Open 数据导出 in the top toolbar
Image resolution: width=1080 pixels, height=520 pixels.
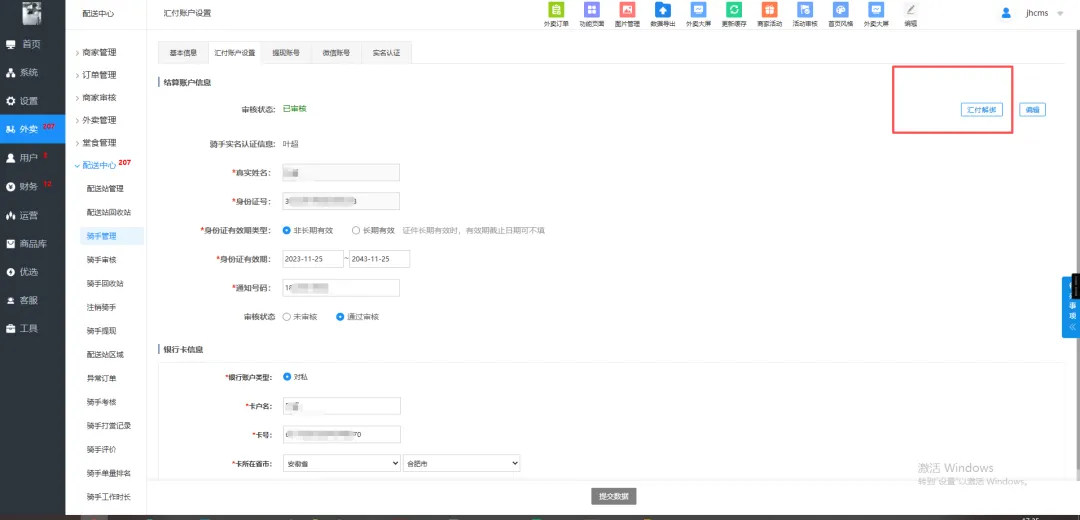(x=662, y=11)
